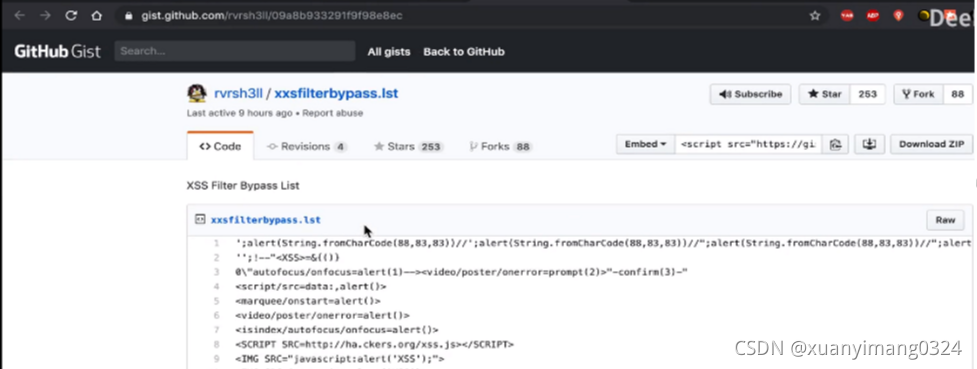Viewport: 977px width, 369px height.
Task: Open the xxsfilterbypass.lst file header link
Action: 266,219
